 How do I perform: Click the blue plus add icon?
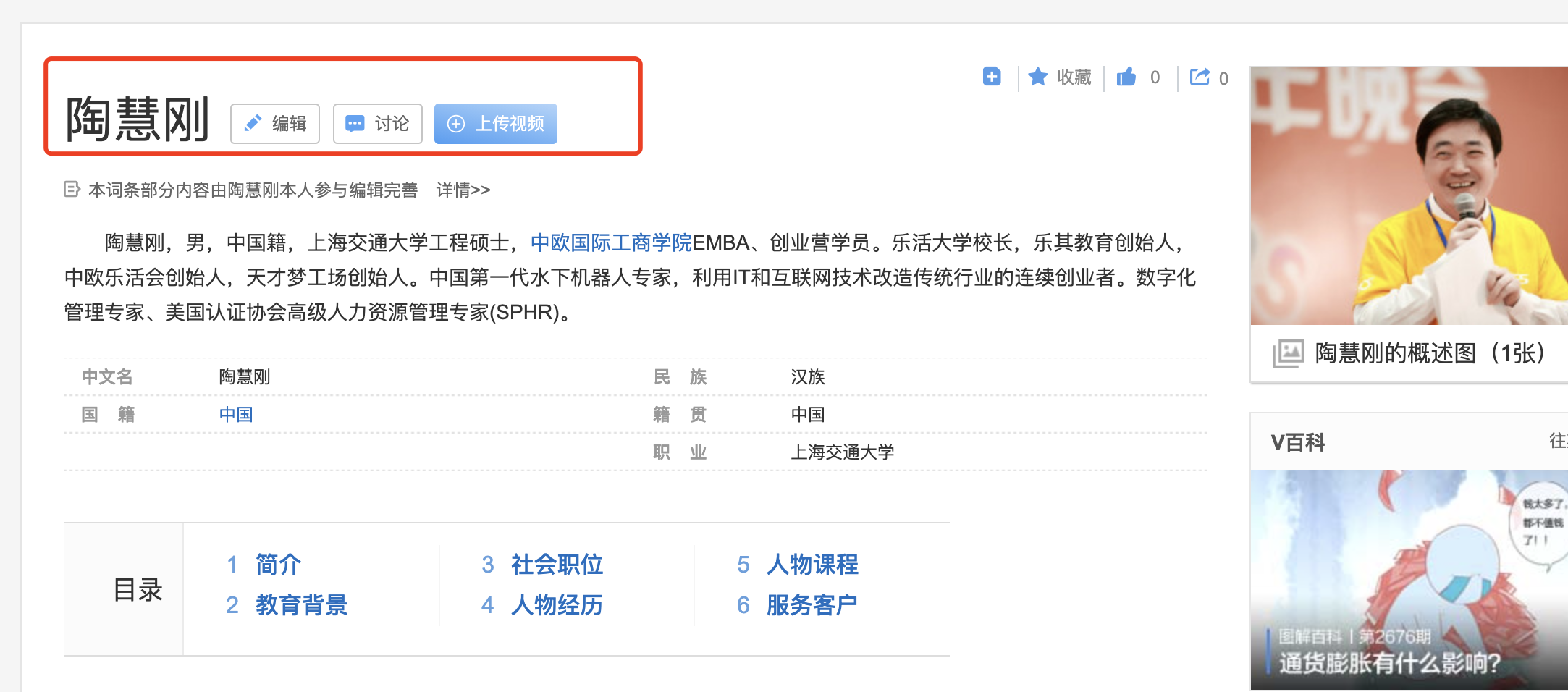(992, 76)
